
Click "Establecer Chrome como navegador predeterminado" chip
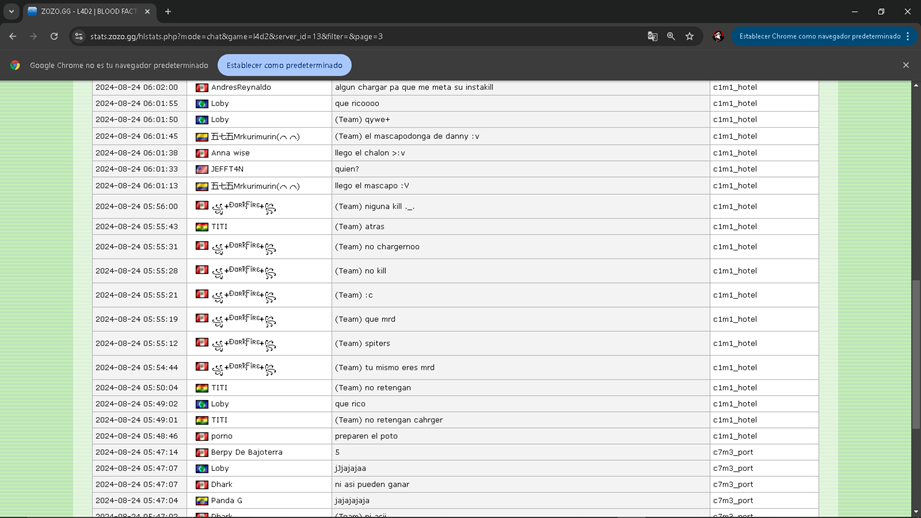click(819, 36)
